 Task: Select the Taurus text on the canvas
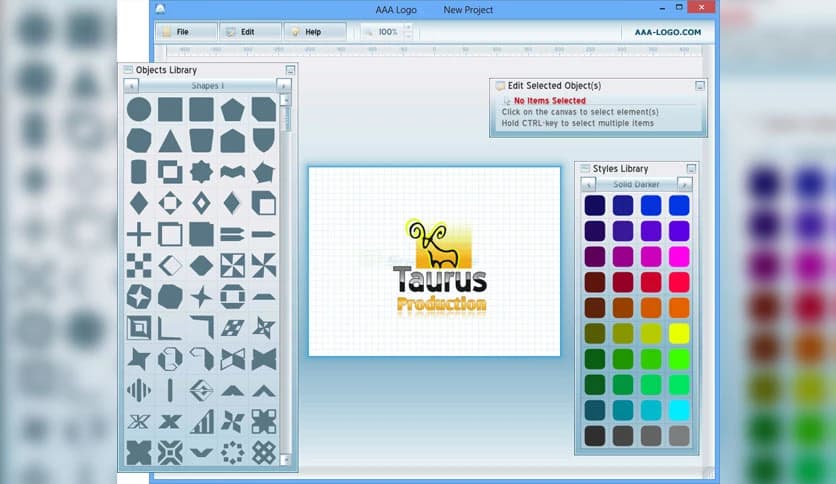(440, 279)
